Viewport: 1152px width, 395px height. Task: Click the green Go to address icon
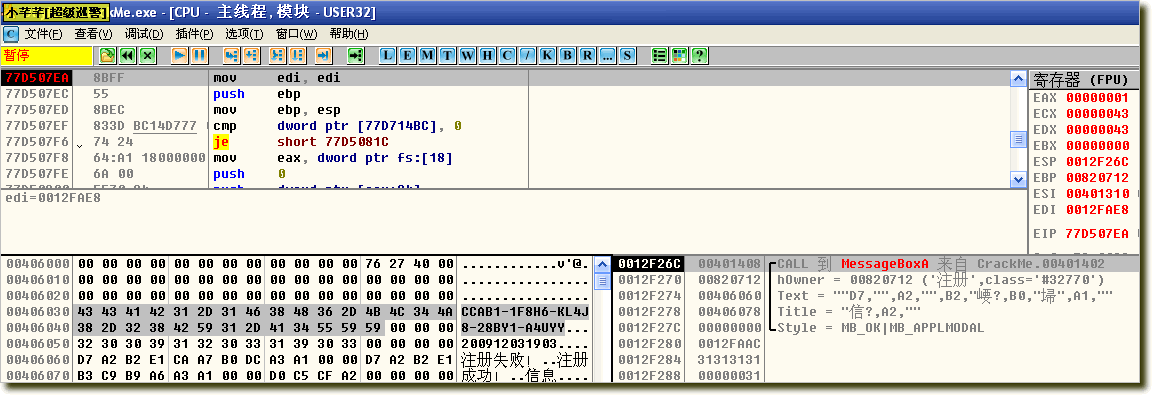tap(356, 55)
